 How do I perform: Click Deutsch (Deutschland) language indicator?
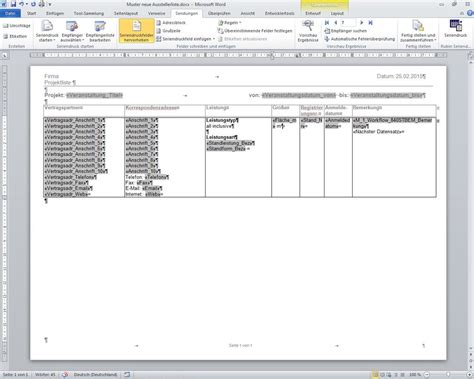96,375
